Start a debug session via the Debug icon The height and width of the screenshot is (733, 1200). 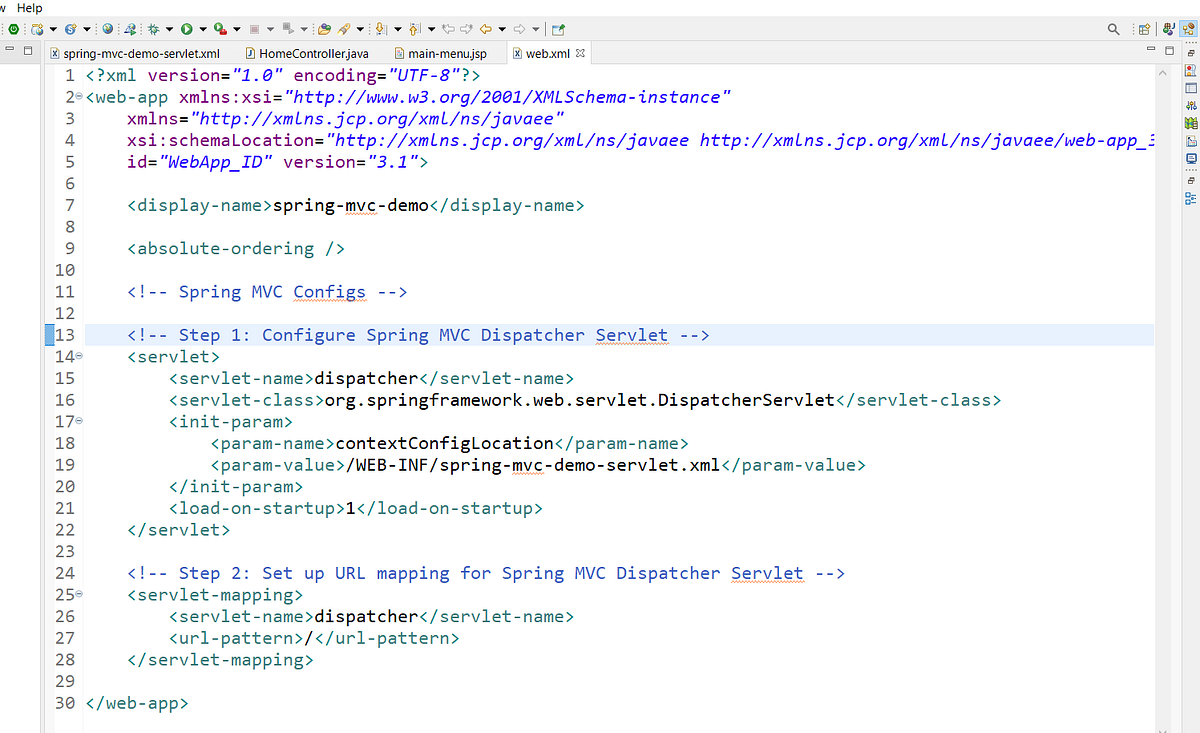pos(152,29)
